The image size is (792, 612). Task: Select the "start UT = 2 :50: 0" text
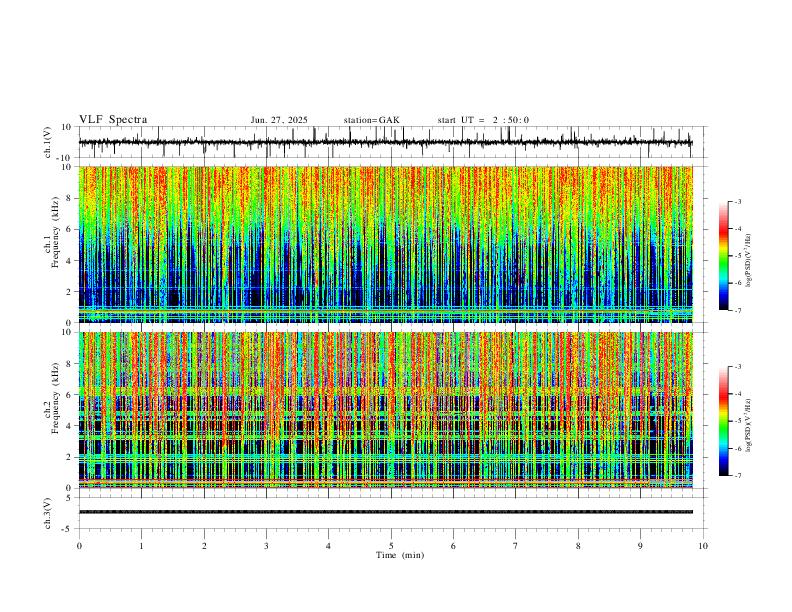point(483,120)
